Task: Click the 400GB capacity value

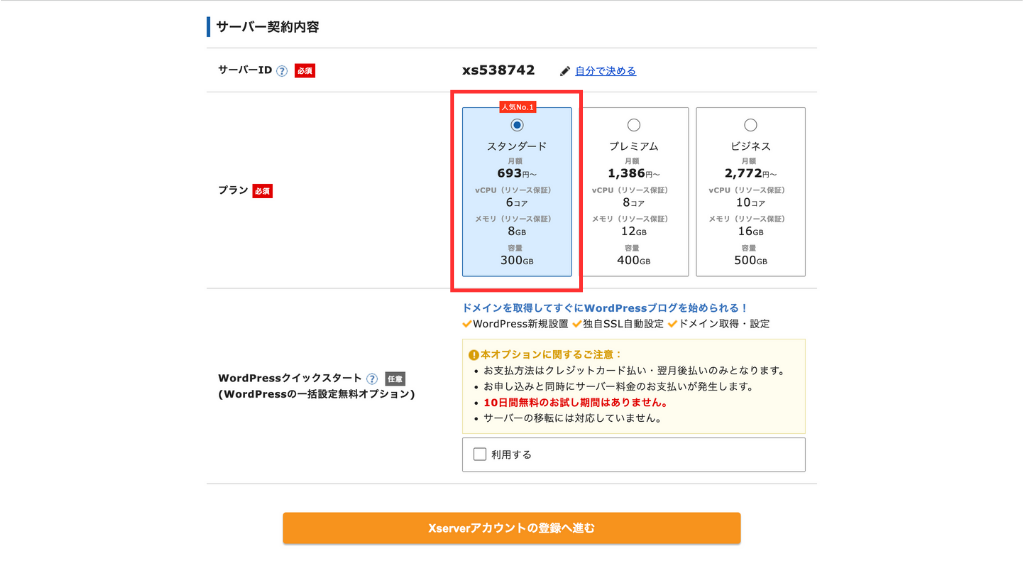Action: [x=633, y=260]
